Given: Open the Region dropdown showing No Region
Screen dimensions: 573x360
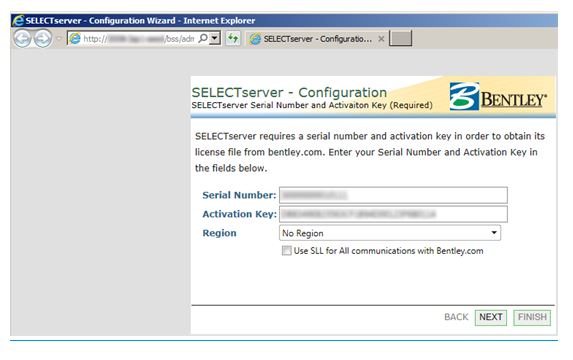Looking at the screenshot, I should point(390,233).
